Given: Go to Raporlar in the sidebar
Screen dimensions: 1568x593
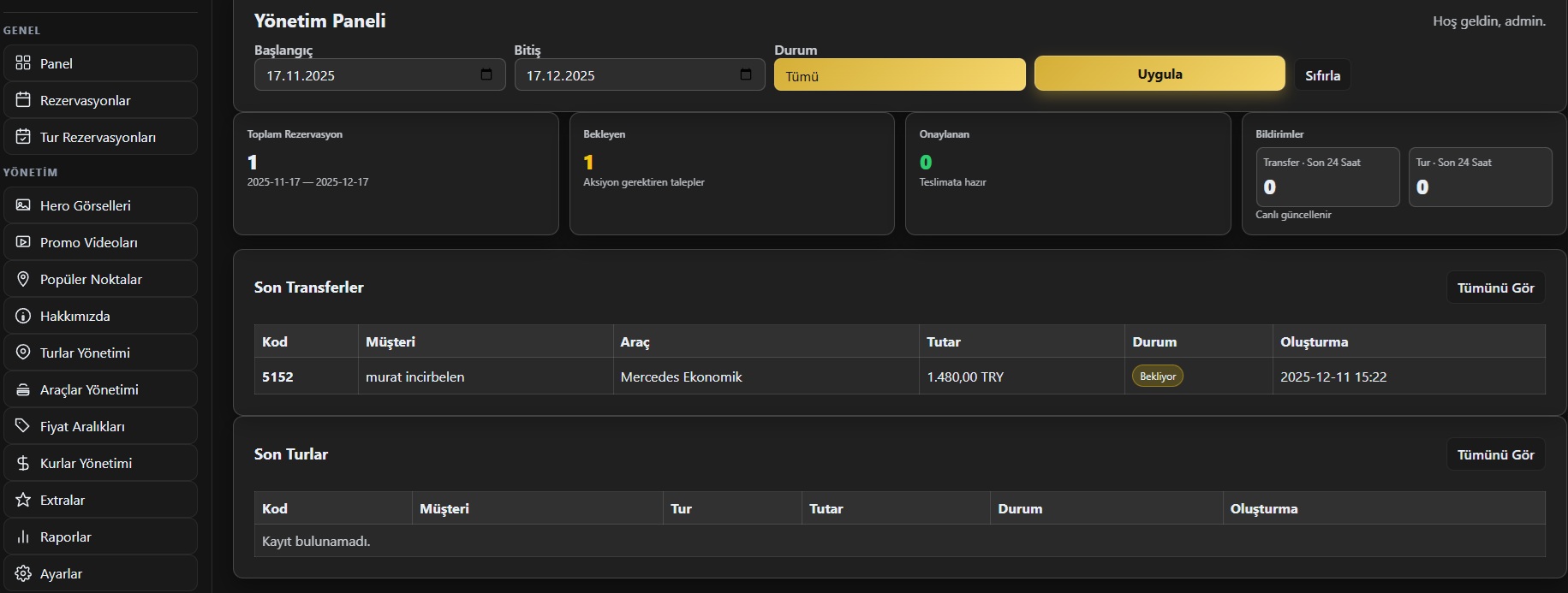Looking at the screenshot, I should tap(65, 537).
